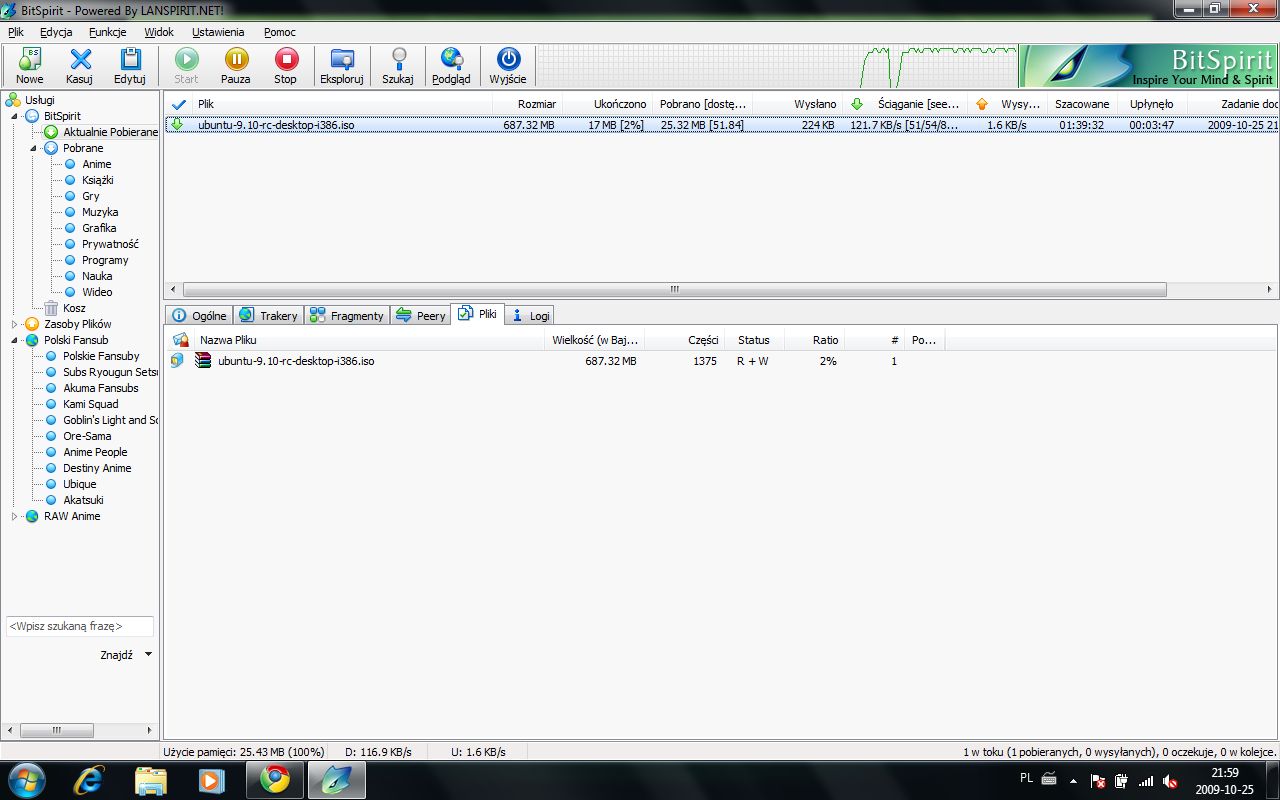This screenshot has width=1280, height=800.
Task: Click the ISO archive file icon in Pliki
Action: tap(203, 361)
